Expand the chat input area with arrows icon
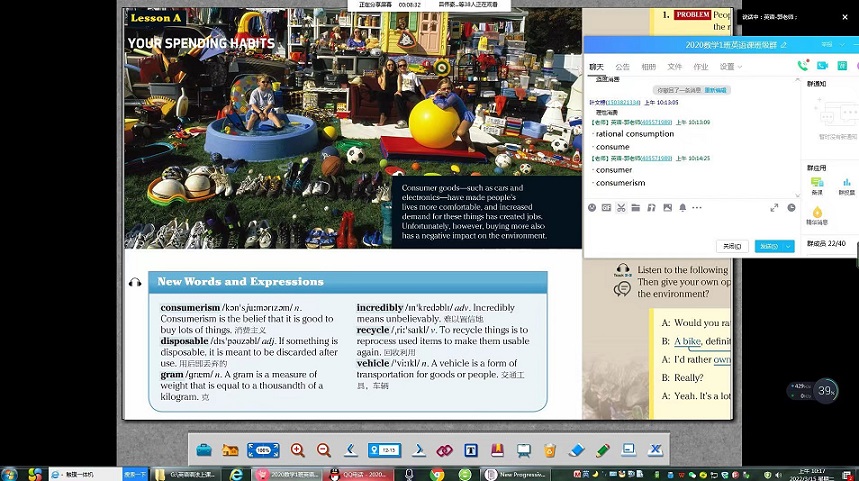Viewport: 859px width, 481px height. tap(774, 208)
